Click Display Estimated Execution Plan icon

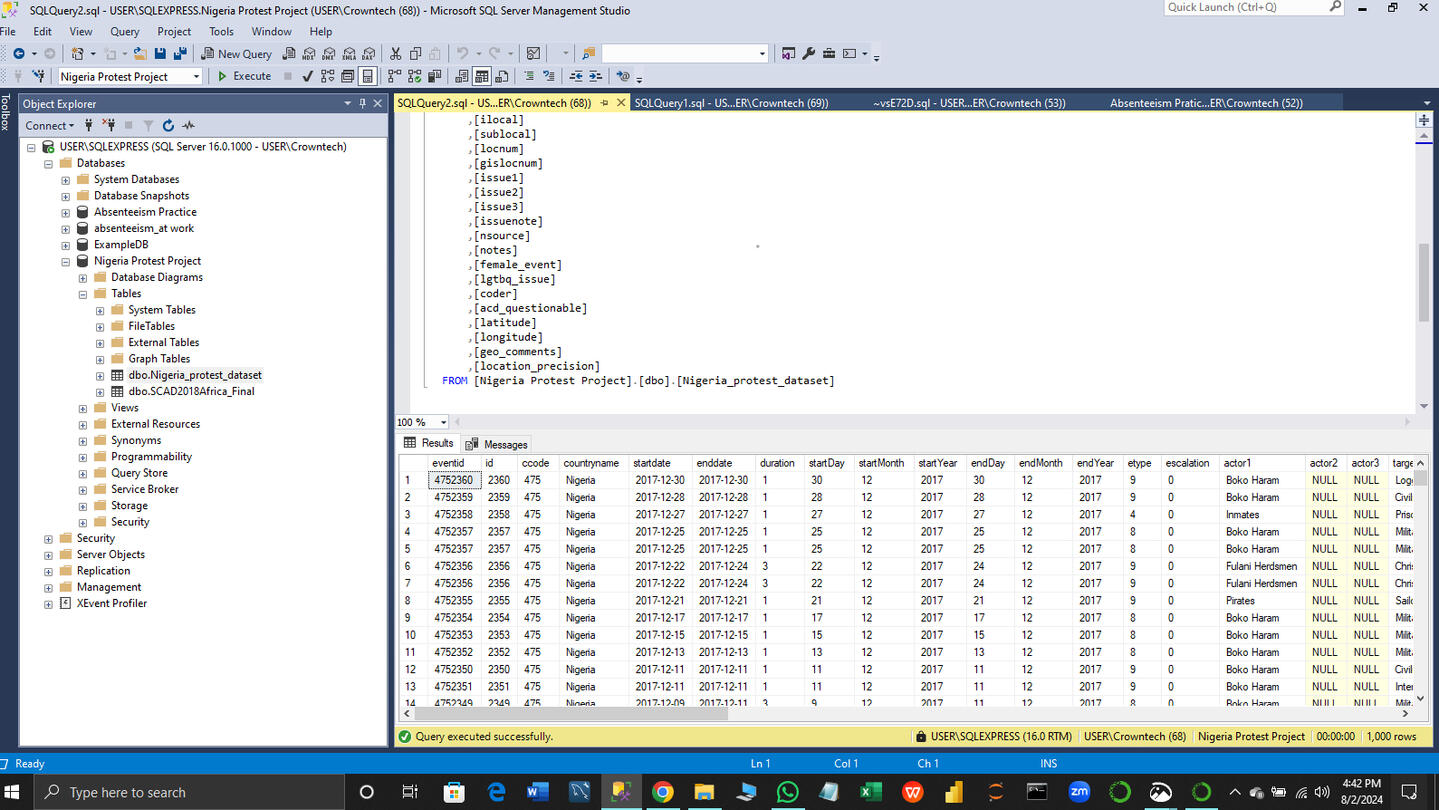[x=327, y=76]
